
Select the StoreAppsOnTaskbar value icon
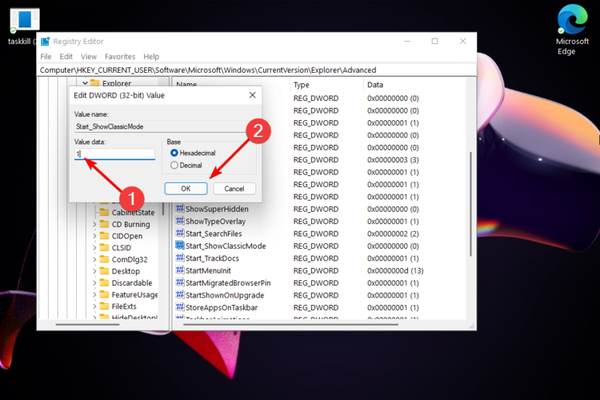(x=180, y=307)
